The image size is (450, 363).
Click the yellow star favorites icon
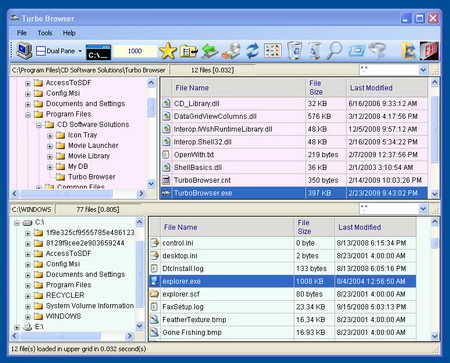click(168, 51)
